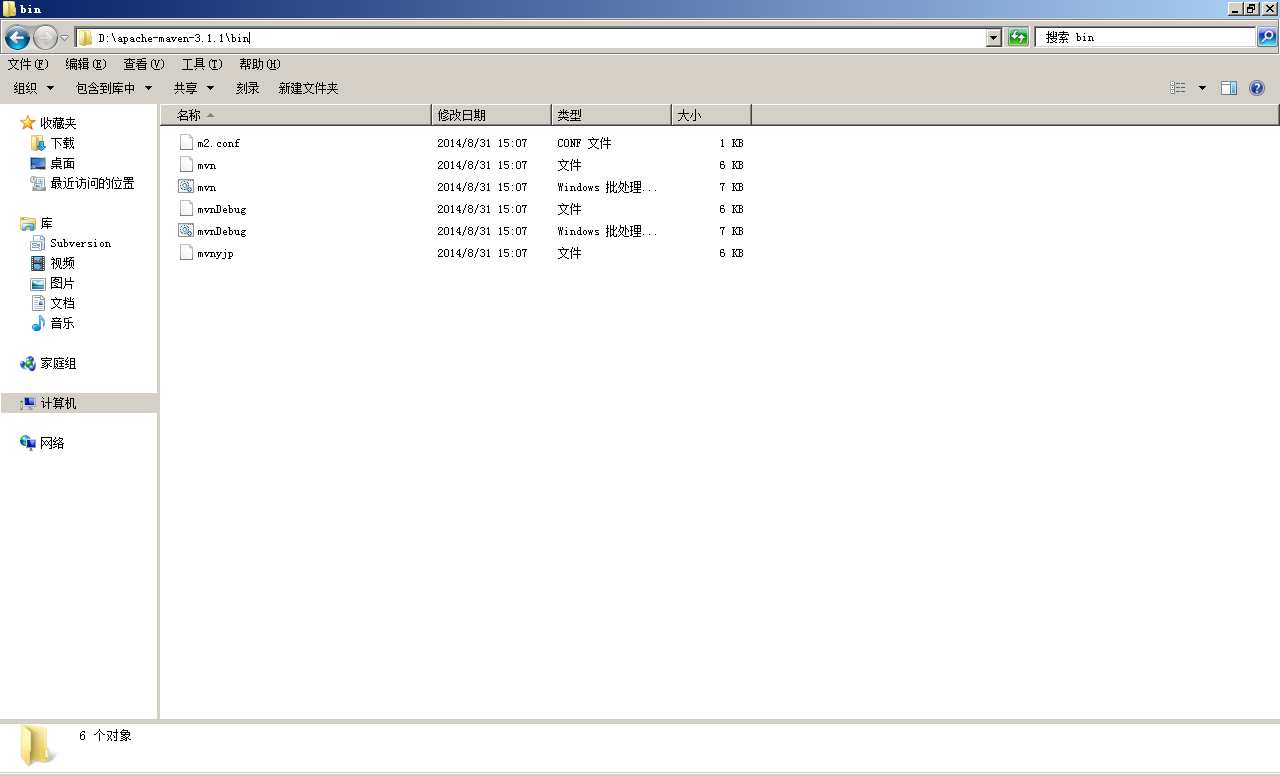This screenshot has width=1280, height=776.
Task: Click the 网络 icon
Action: pyautogui.click(x=28, y=443)
